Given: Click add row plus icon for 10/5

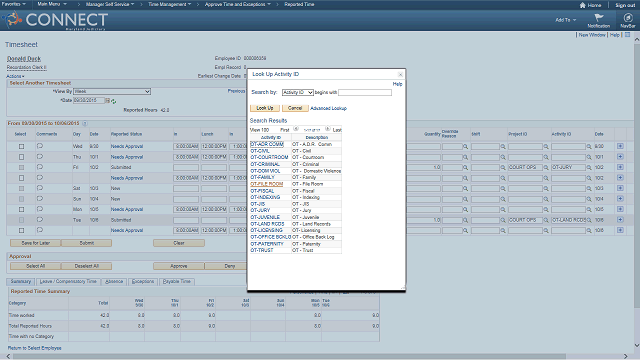Looking at the screenshot, I should pos(620,209).
